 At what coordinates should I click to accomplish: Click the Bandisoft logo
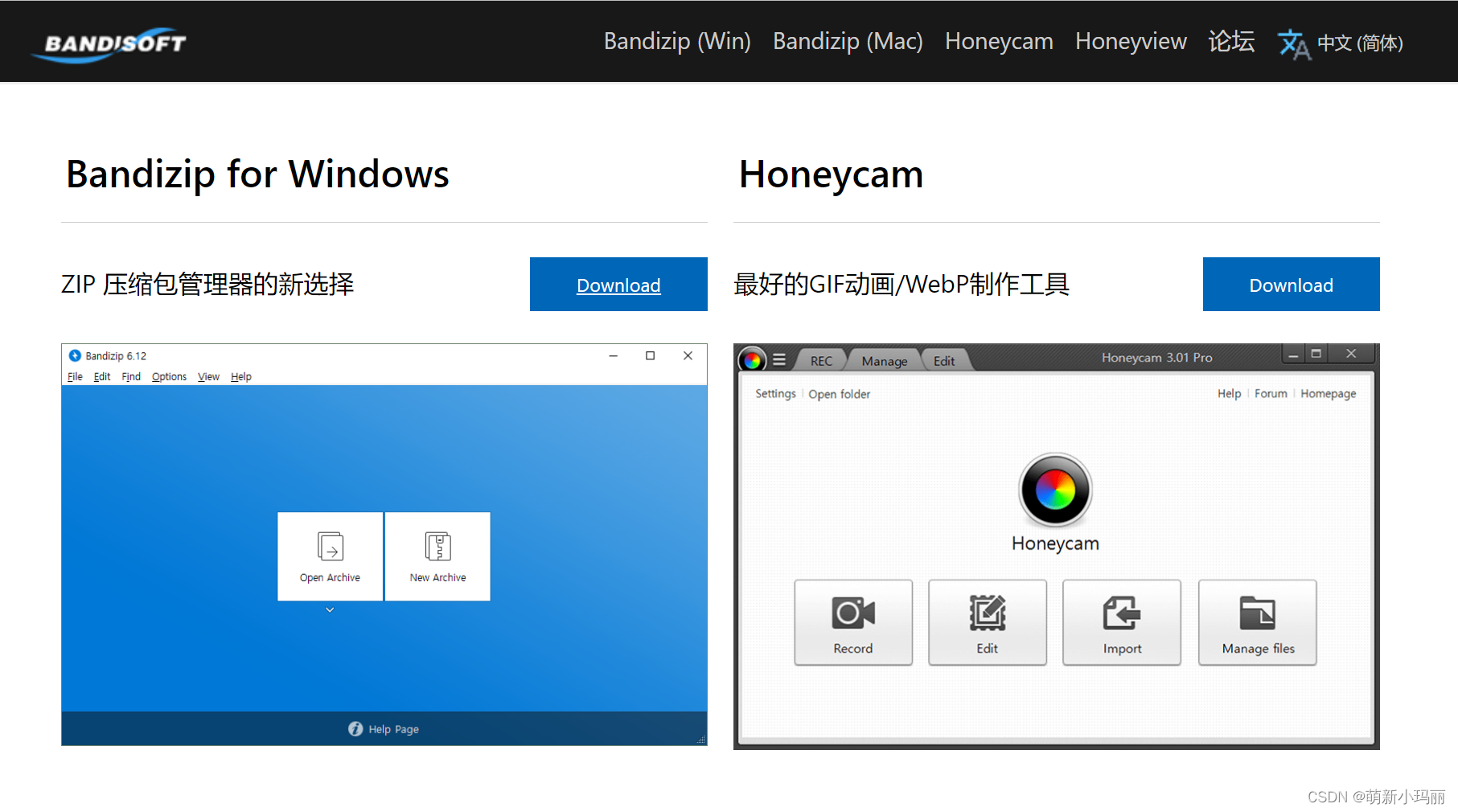click(x=109, y=44)
